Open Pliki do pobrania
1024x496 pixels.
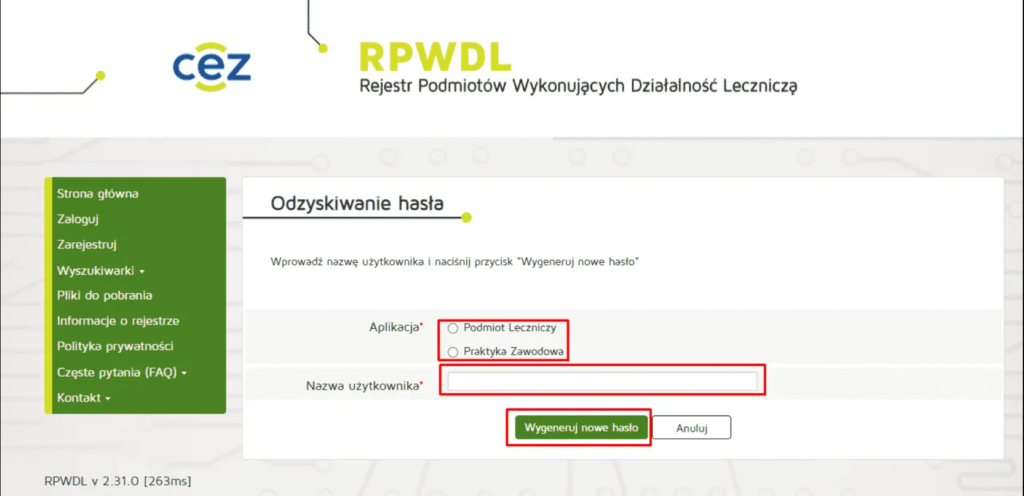(105, 295)
